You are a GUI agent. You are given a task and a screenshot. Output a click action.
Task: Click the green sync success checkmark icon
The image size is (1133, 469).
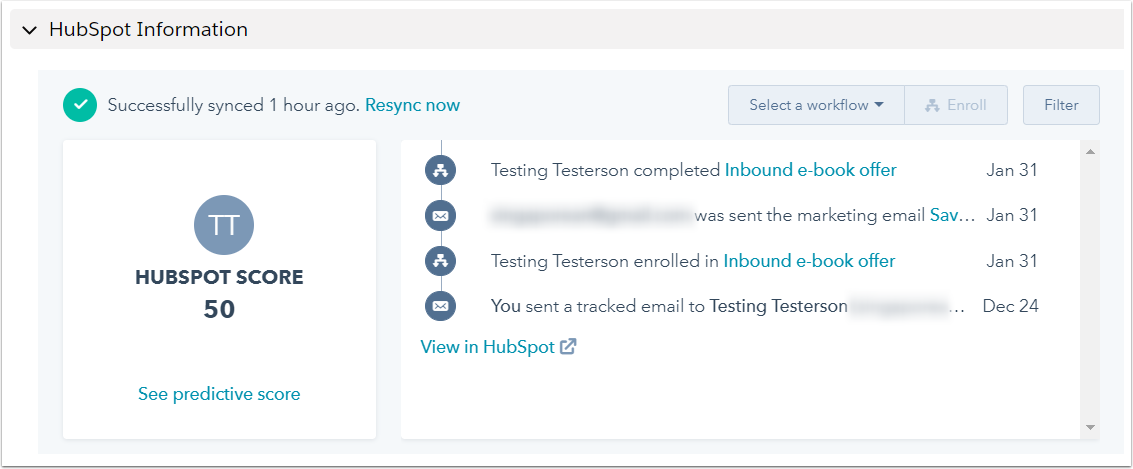pyautogui.click(x=80, y=105)
